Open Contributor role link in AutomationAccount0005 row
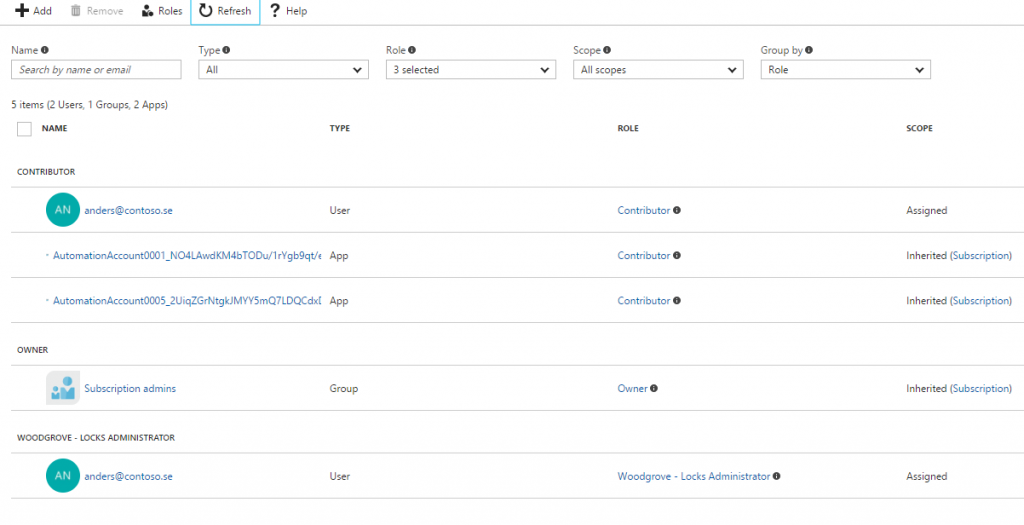 click(x=644, y=300)
